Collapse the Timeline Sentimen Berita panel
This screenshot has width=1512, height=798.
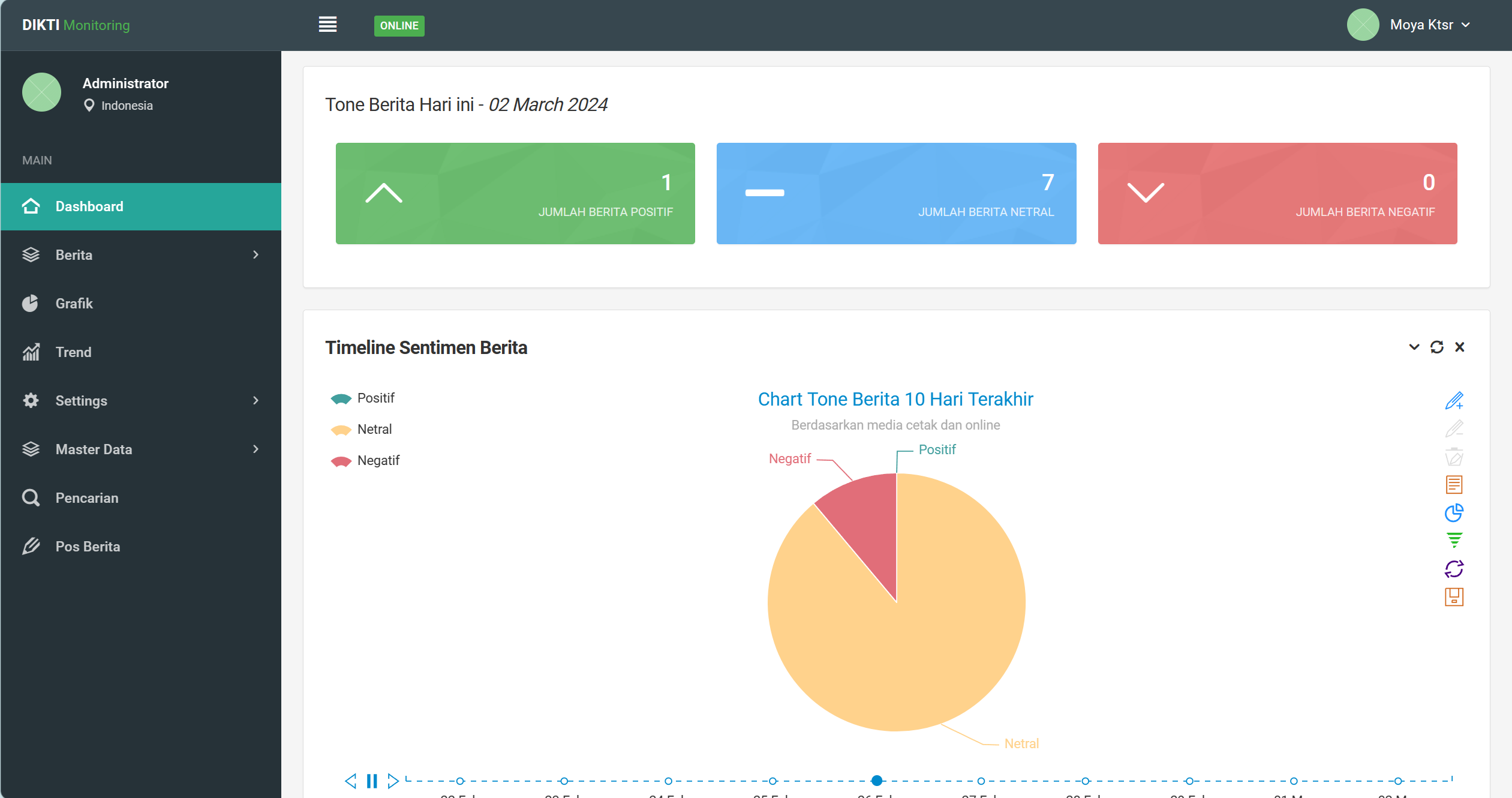click(x=1414, y=347)
